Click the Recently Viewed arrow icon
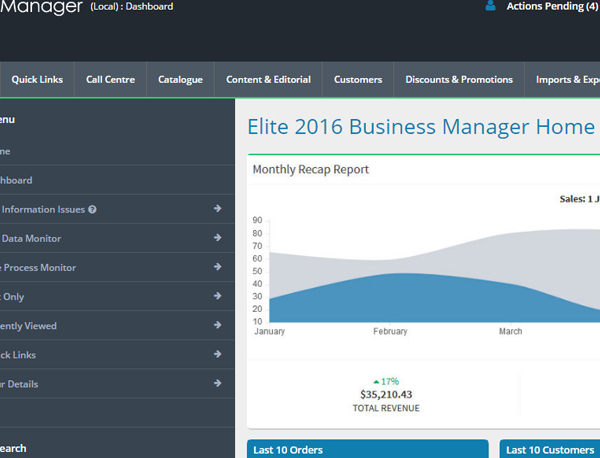The width and height of the screenshot is (600, 458). click(x=217, y=326)
